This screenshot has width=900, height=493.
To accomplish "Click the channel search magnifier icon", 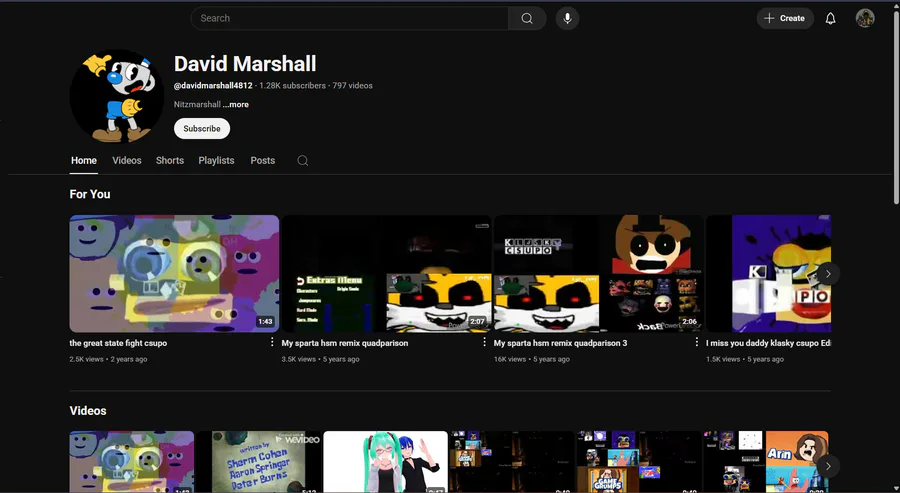I will tap(302, 161).
